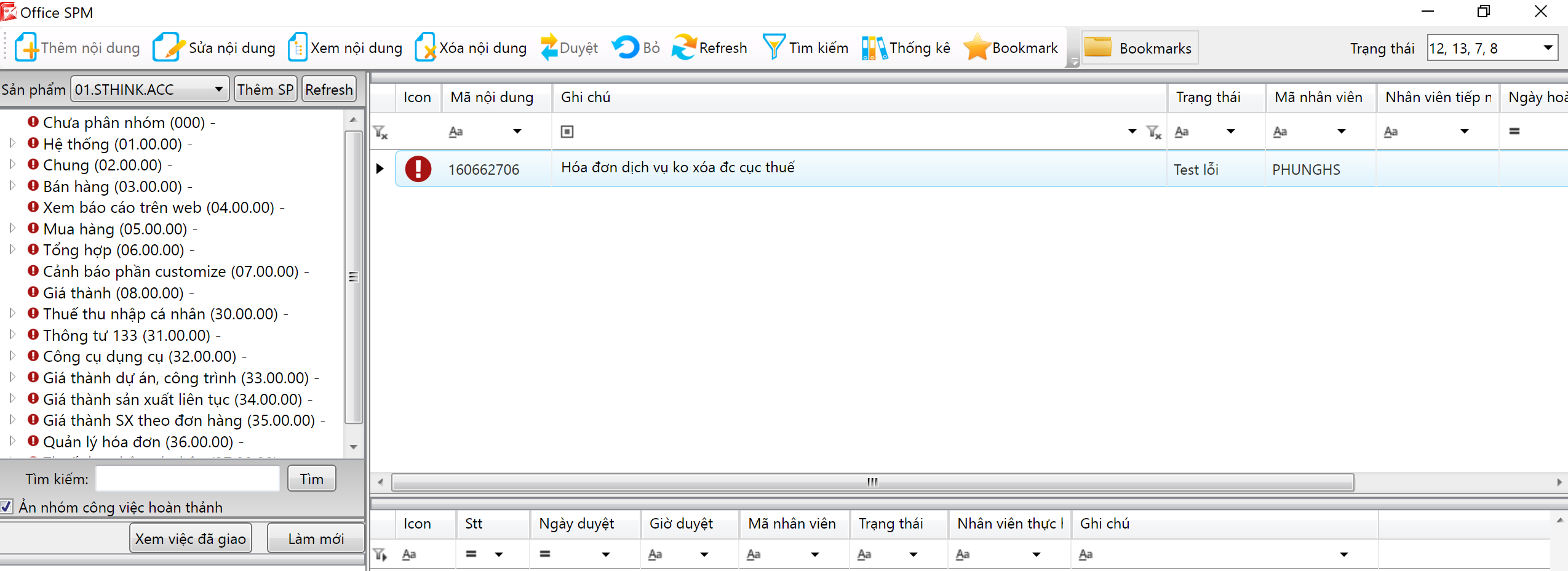Click the Refresh icon in the main toolbar

(684, 47)
